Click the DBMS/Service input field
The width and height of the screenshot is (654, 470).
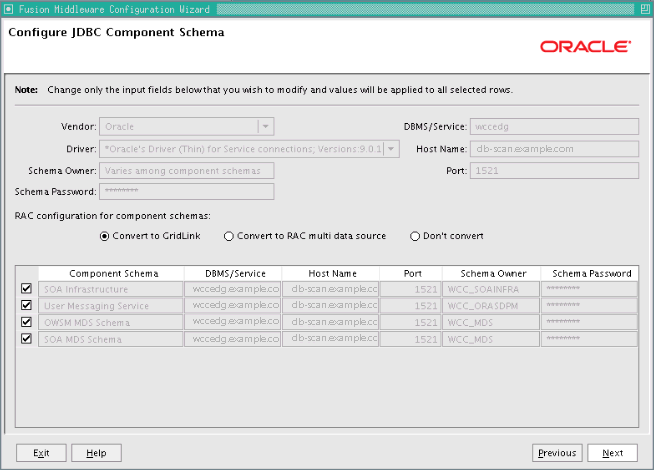pyautogui.click(x=554, y=126)
